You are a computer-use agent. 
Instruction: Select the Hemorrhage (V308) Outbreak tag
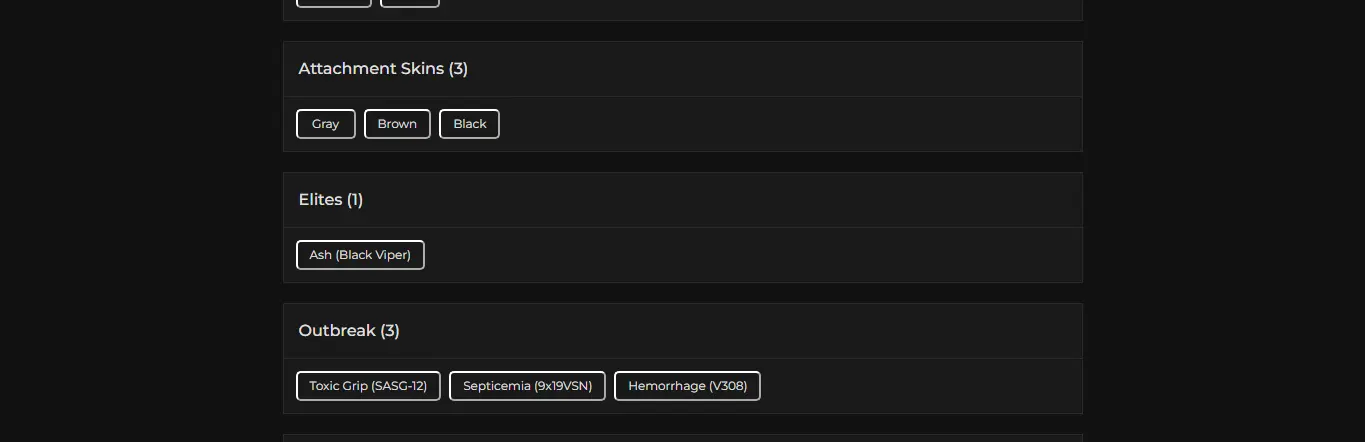pos(687,386)
